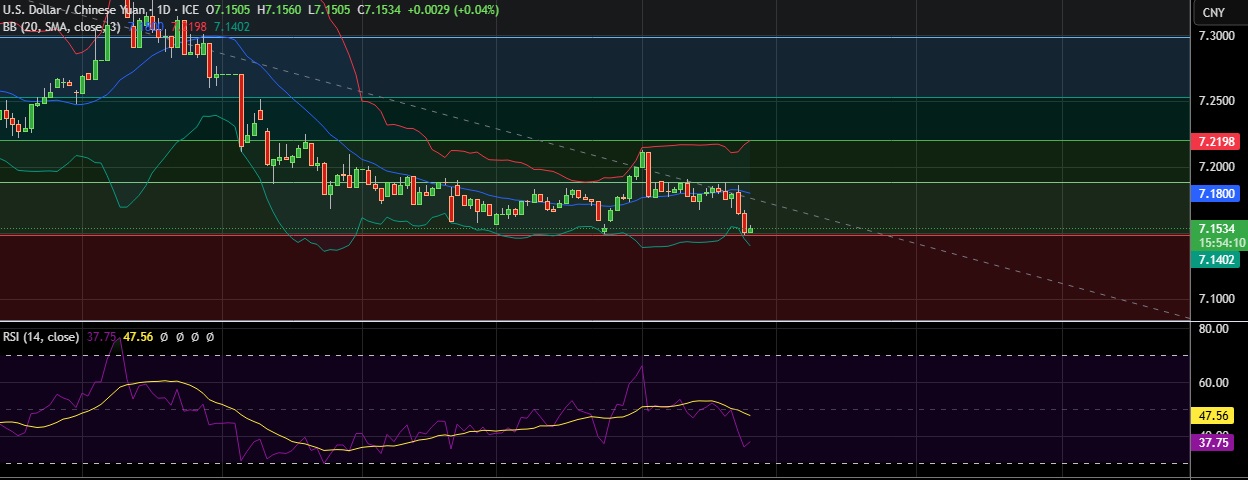Click the 60.00 RSI scale value
Viewport: 1248px width, 480px height.
[x=1215, y=383]
